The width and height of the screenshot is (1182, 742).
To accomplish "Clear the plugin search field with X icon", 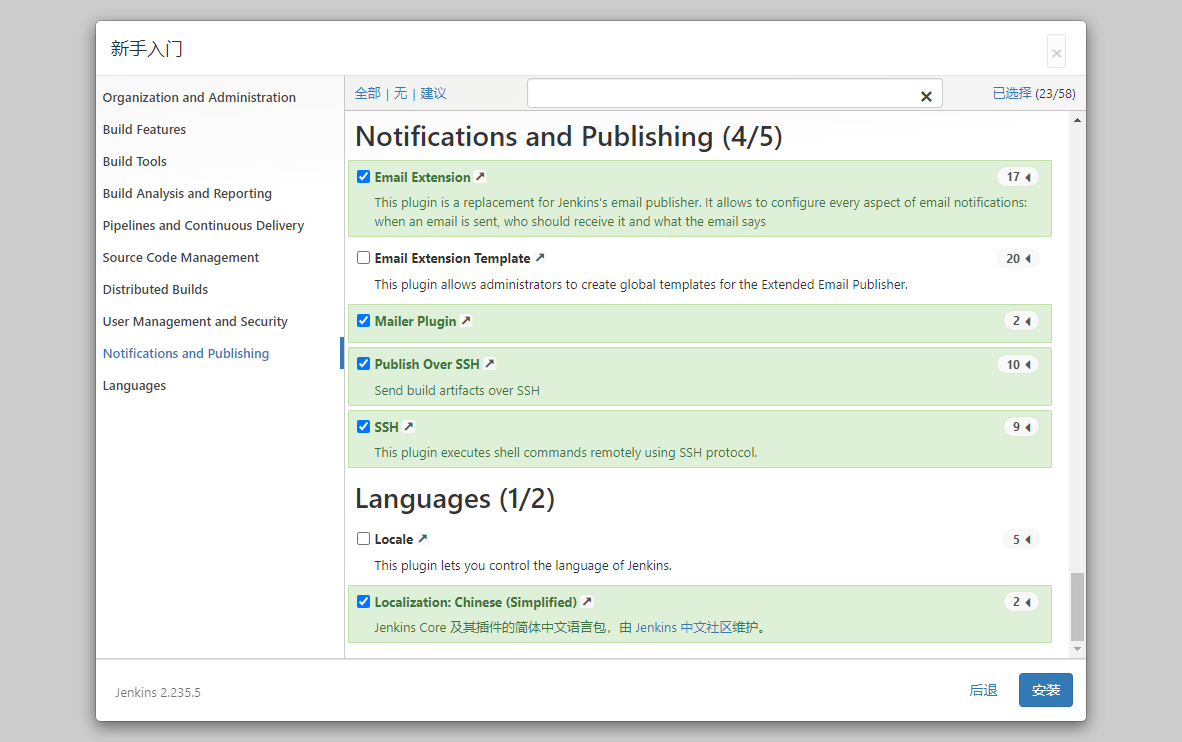I will [x=926, y=96].
